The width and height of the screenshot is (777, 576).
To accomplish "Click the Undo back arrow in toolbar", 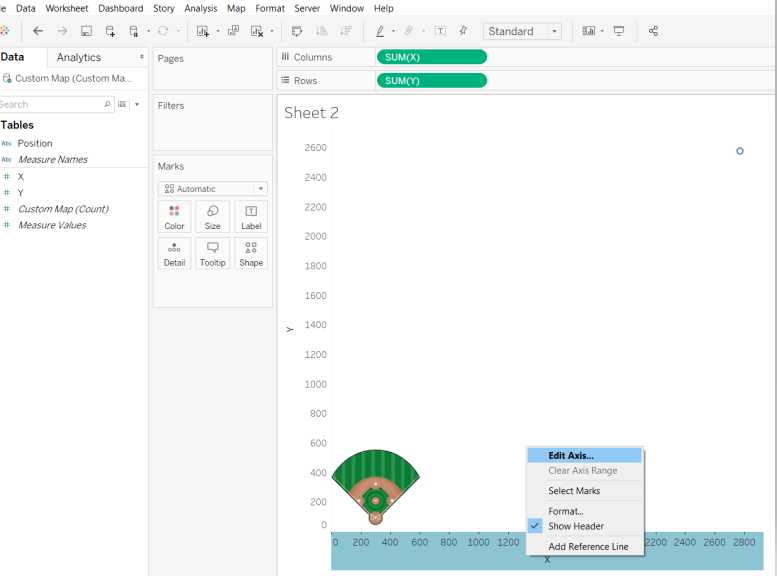I will pyautogui.click(x=38, y=31).
